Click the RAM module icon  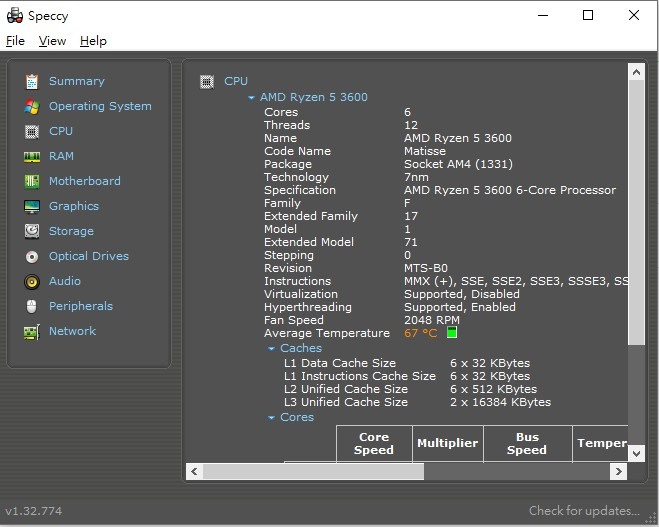click(32, 157)
